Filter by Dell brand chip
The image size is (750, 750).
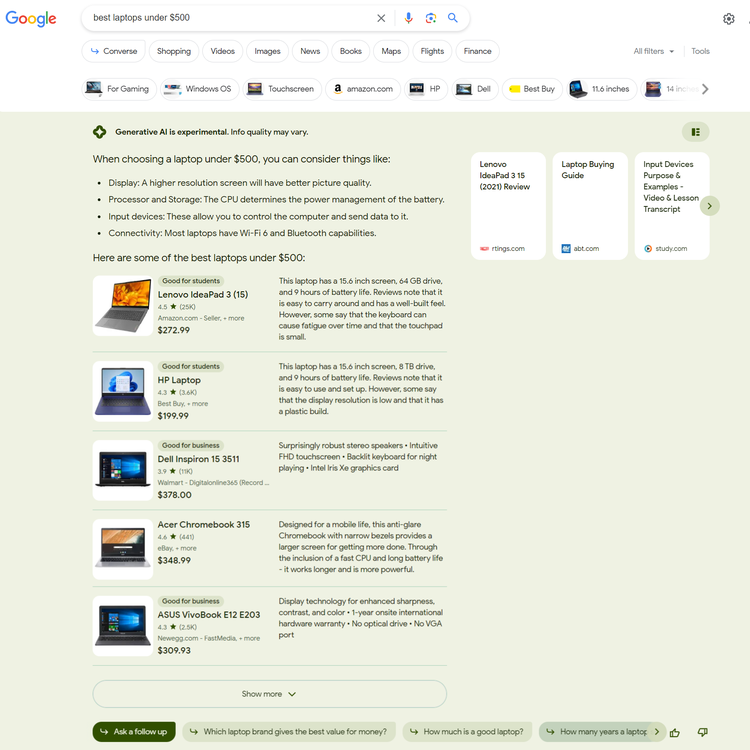474,89
